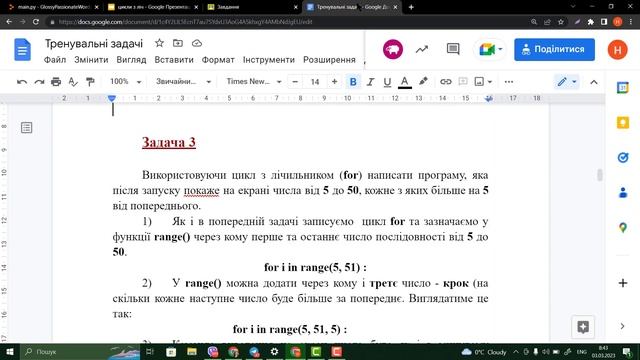Select the Paint format roller tool
Image resolution: width=640 pixels, height=360 pixels.
click(x=90, y=82)
